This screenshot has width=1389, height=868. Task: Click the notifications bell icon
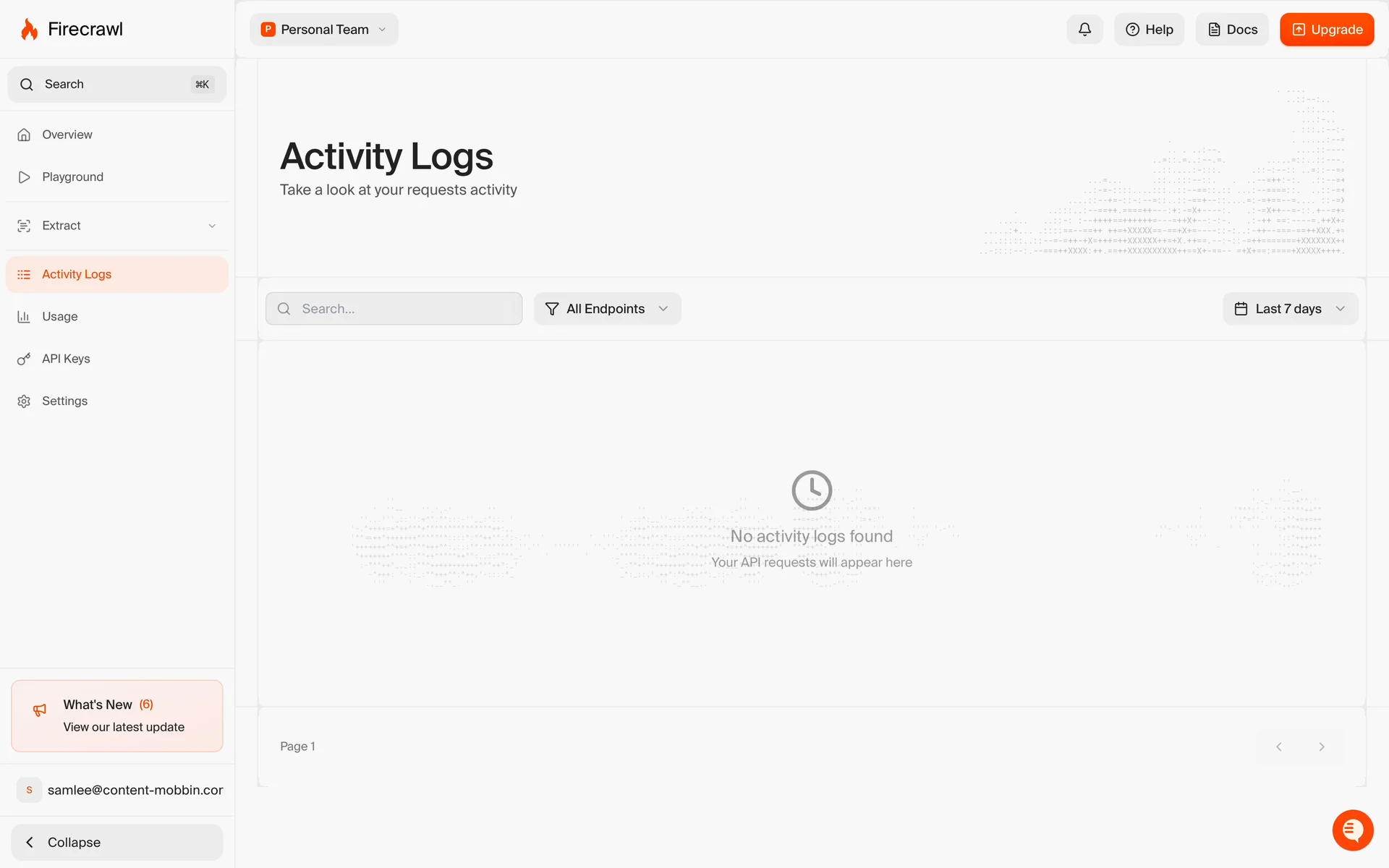tap(1084, 30)
